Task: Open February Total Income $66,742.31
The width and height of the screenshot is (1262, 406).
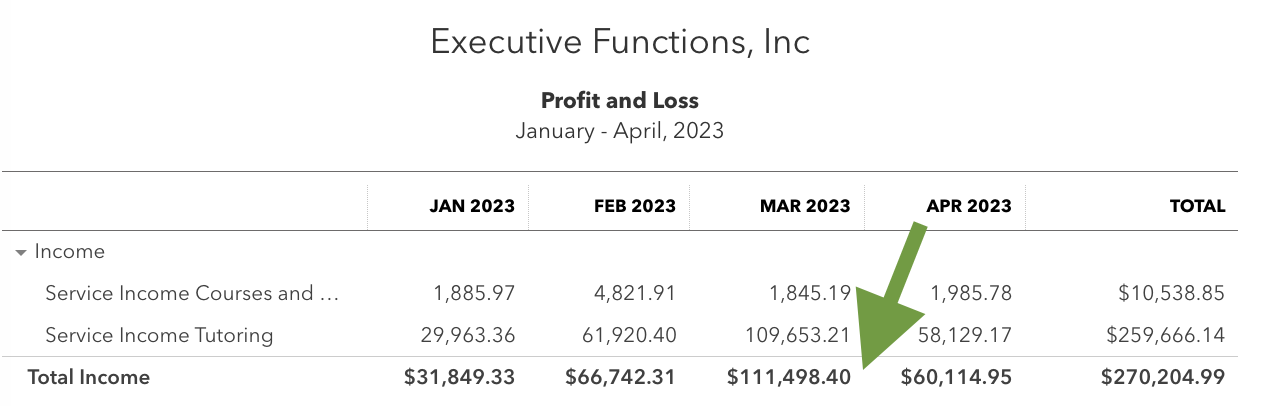Action: coord(620,377)
